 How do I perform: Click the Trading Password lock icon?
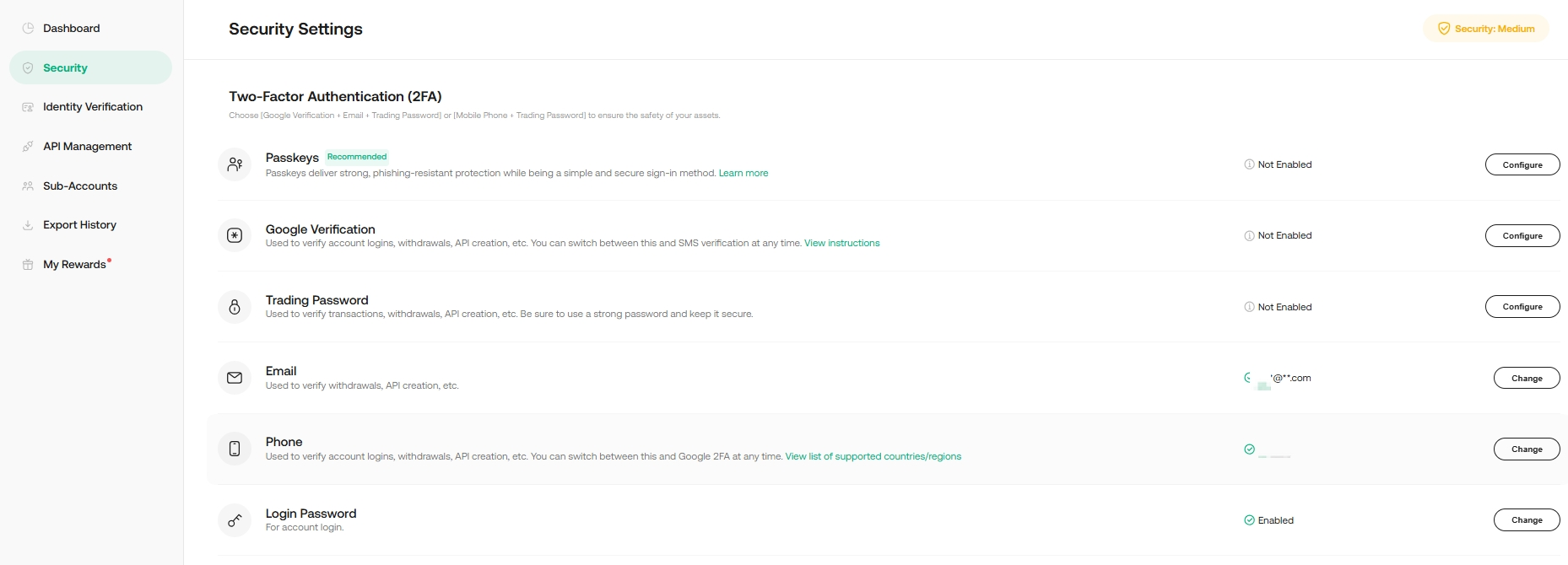click(235, 307)
